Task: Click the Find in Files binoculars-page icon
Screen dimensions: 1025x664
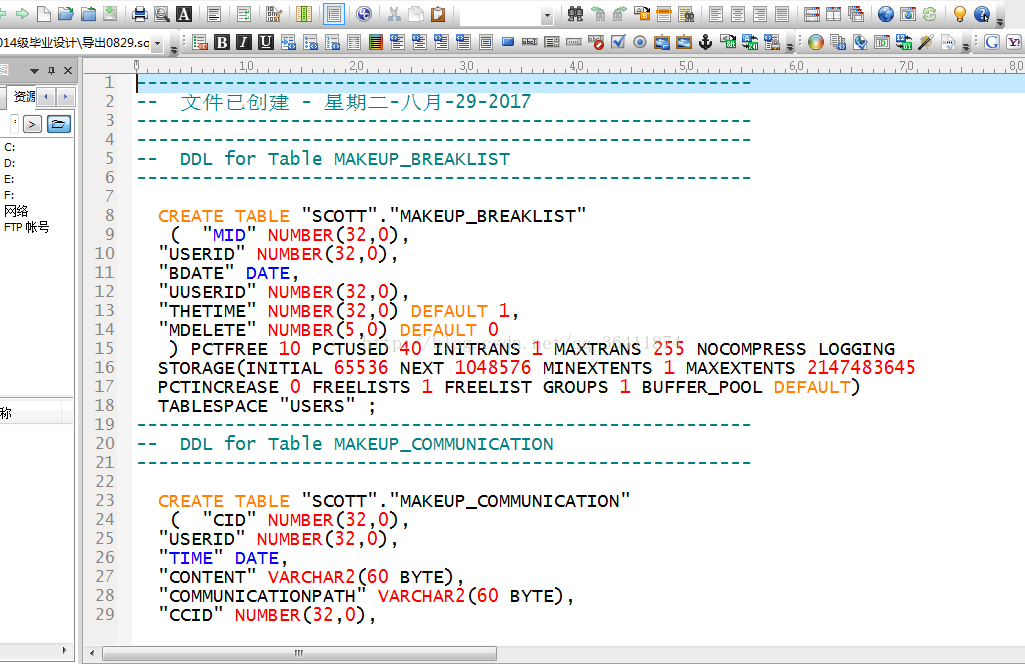Action: tap(686, 14)
